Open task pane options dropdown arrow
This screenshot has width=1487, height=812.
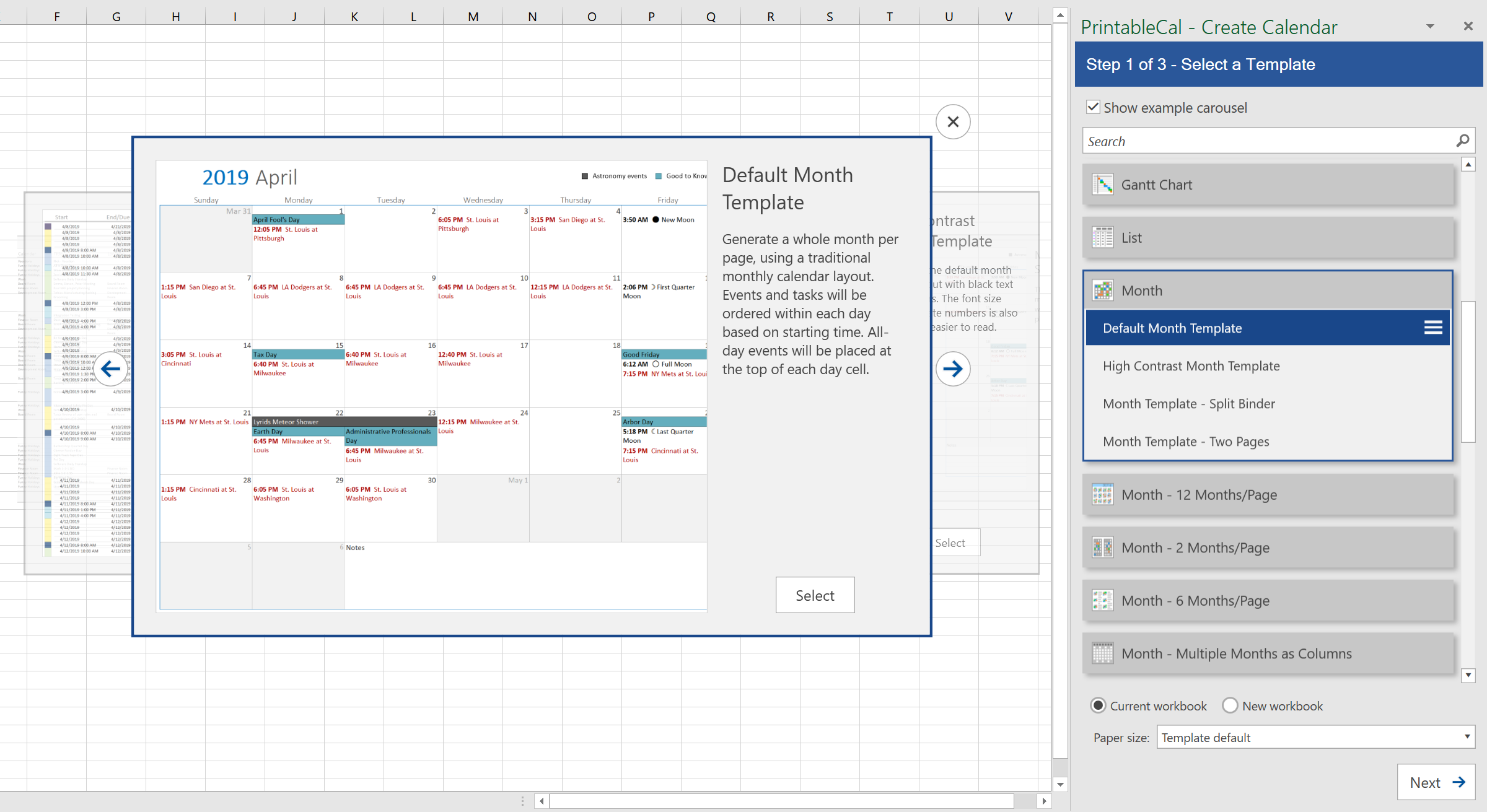[x=1430, y=26]
